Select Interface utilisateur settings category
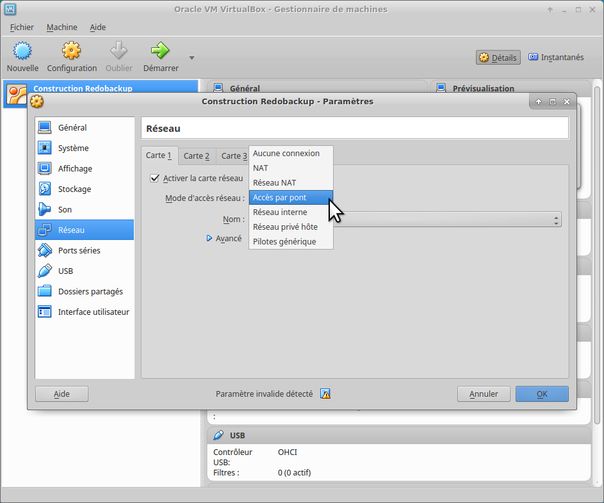Screen dimensions: 604x503 84,312
